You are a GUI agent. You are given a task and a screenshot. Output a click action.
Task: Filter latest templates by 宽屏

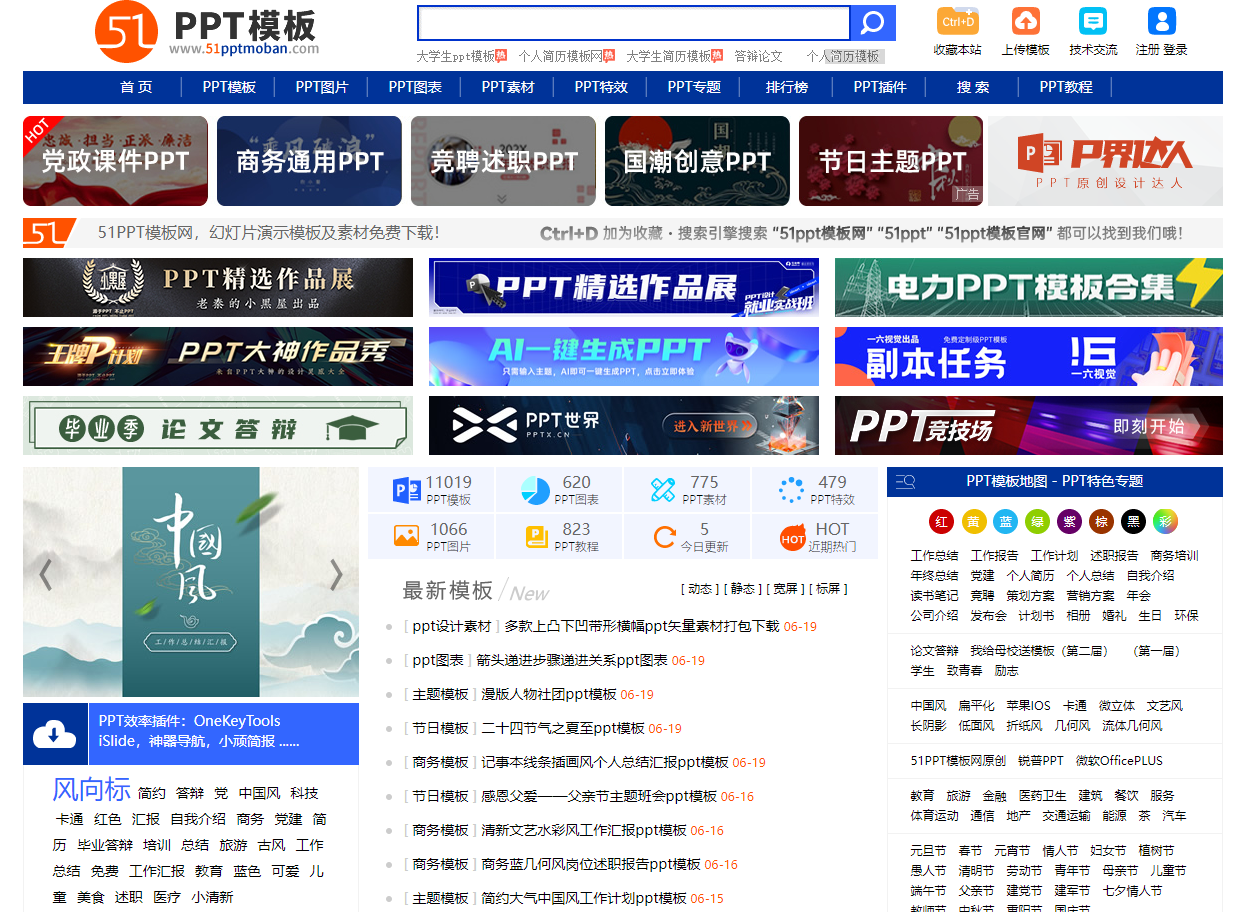coord(785,589)
